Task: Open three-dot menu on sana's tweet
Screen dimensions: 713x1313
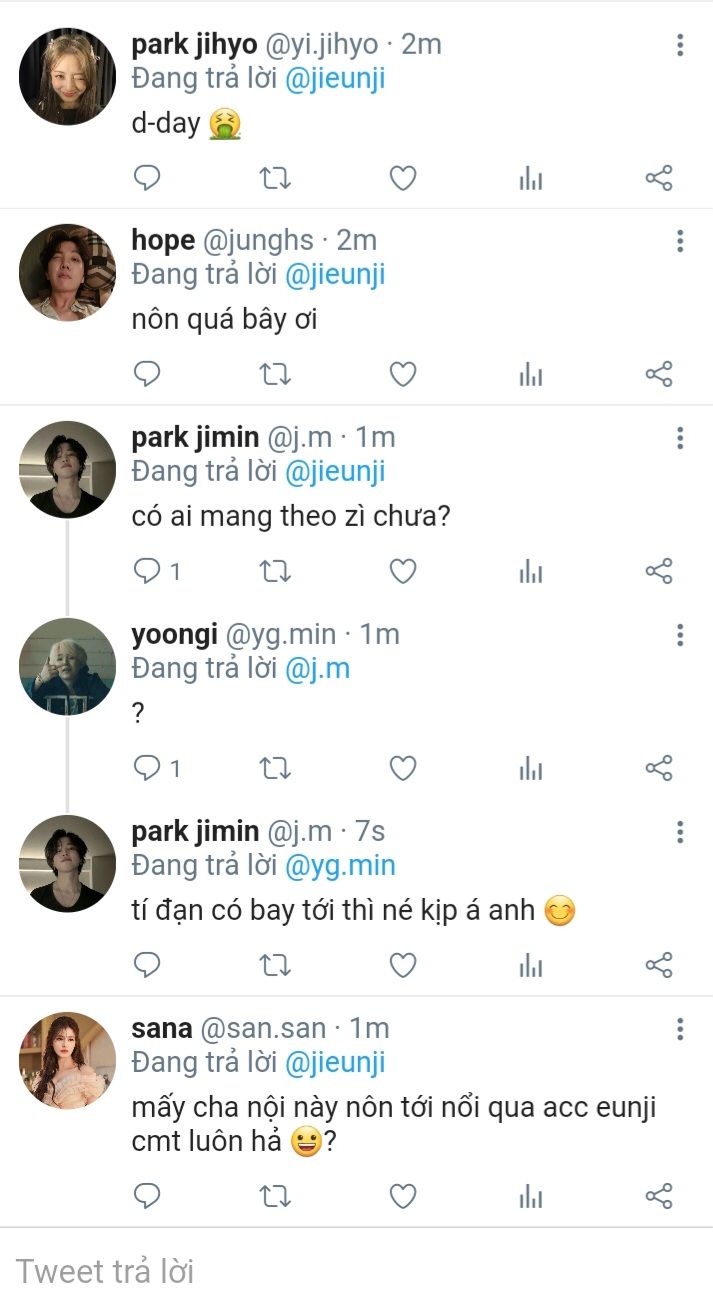Action: tap(680, 1029)
